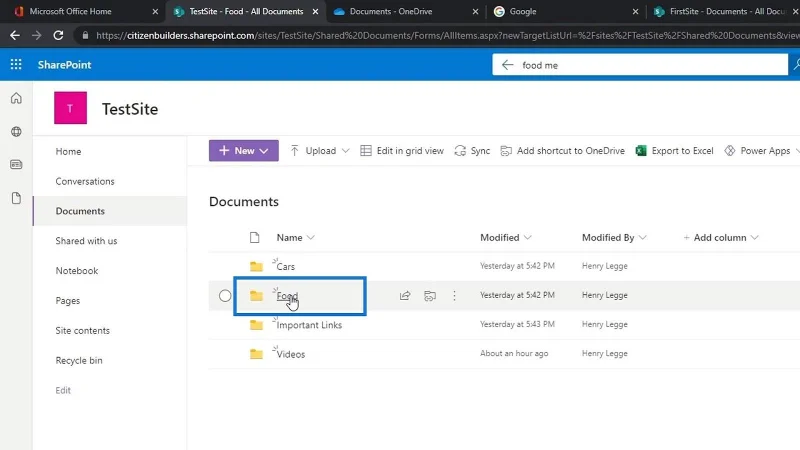Open the Food folder link
The image size is (800, 450).
pos(287,296)
